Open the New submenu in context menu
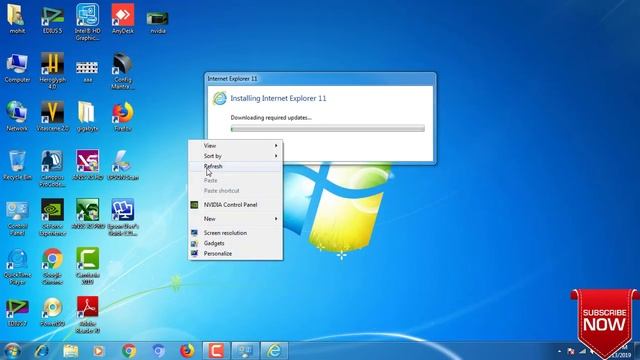The height and width of the screenshot is (360, 640). pyautogui.click(x=236, y=219)
